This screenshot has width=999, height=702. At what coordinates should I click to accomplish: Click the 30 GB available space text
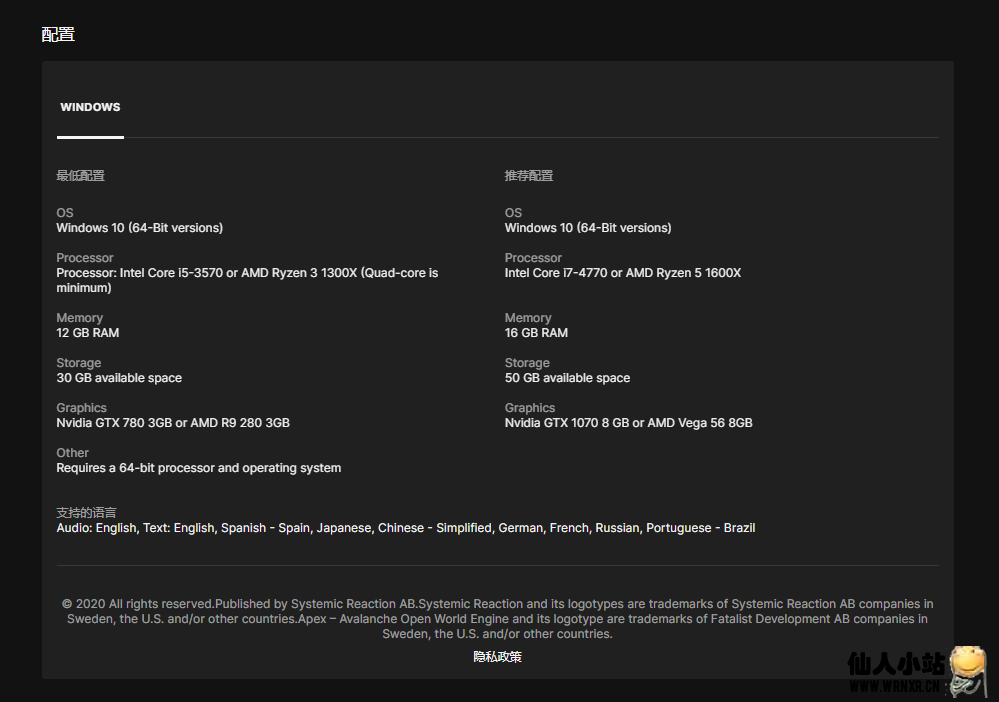(x=119, y=378)
